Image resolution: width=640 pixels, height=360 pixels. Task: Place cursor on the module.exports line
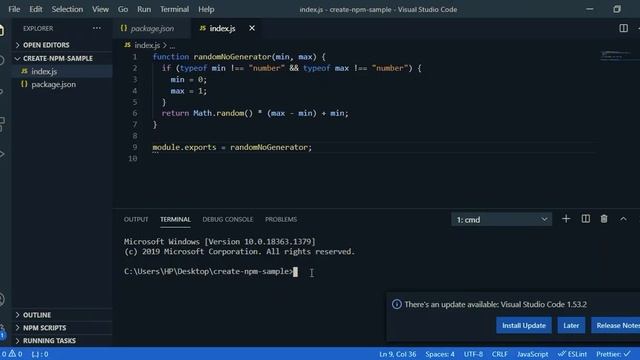click(x=232, y=147)
